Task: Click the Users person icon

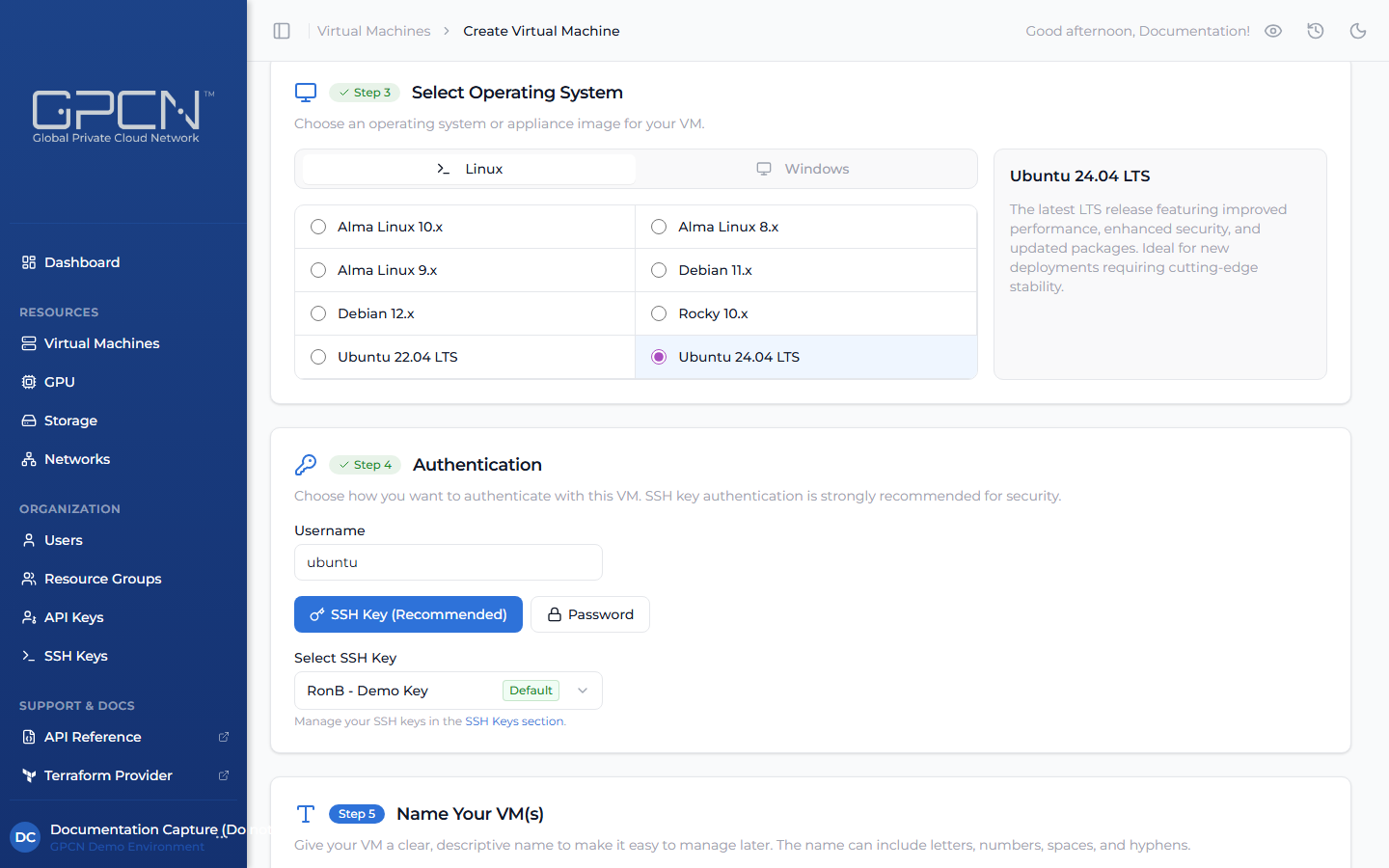Action: coord(29,540)
